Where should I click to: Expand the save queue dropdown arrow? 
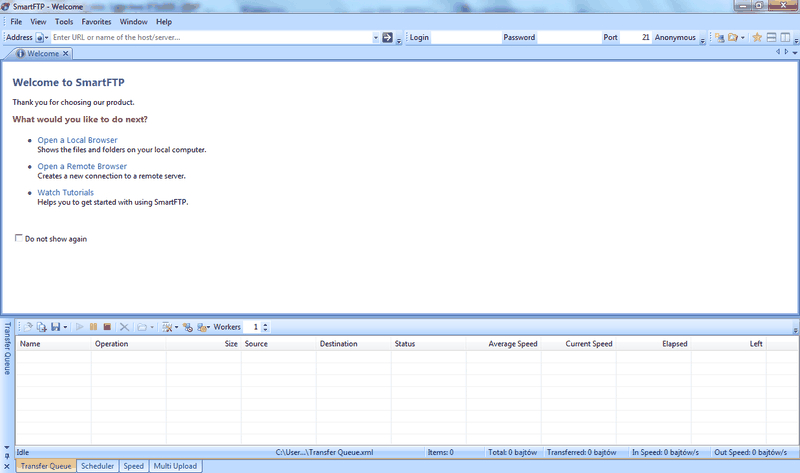pyautogui.click(x=65, y=327)
